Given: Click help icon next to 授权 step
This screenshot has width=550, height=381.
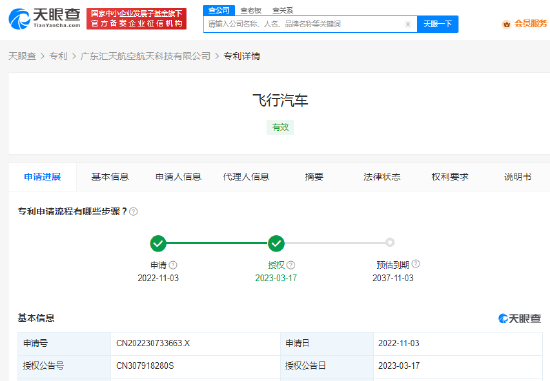Looking at the screenshot, I should click(291, 265).
